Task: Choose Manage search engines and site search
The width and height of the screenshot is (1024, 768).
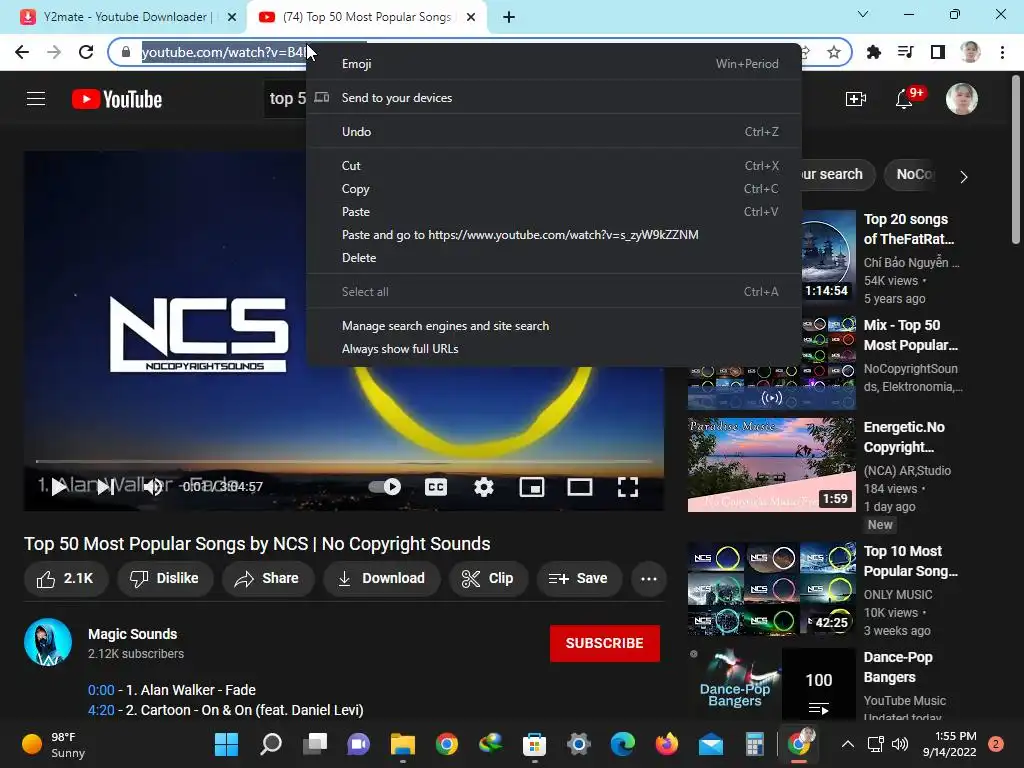Action: coord(554,326)
